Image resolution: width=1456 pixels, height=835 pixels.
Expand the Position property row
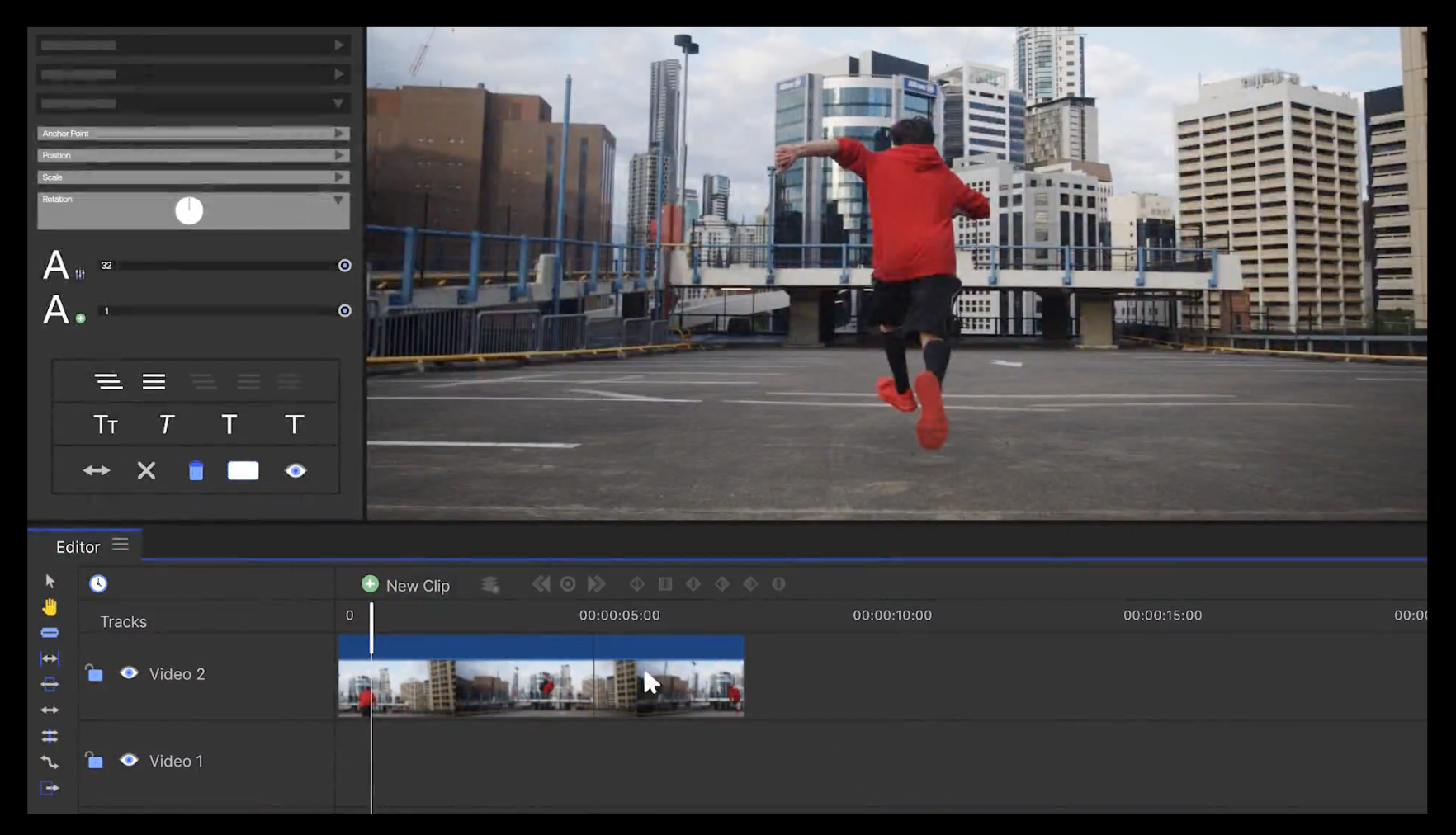(x=338, y=155)
